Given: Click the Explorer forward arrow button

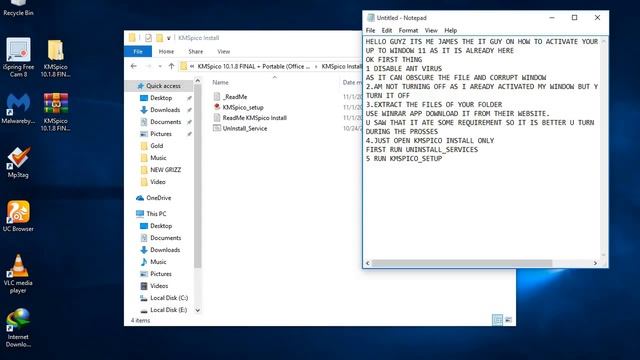Looking at the screenshot, I should [x=148, y=66].
